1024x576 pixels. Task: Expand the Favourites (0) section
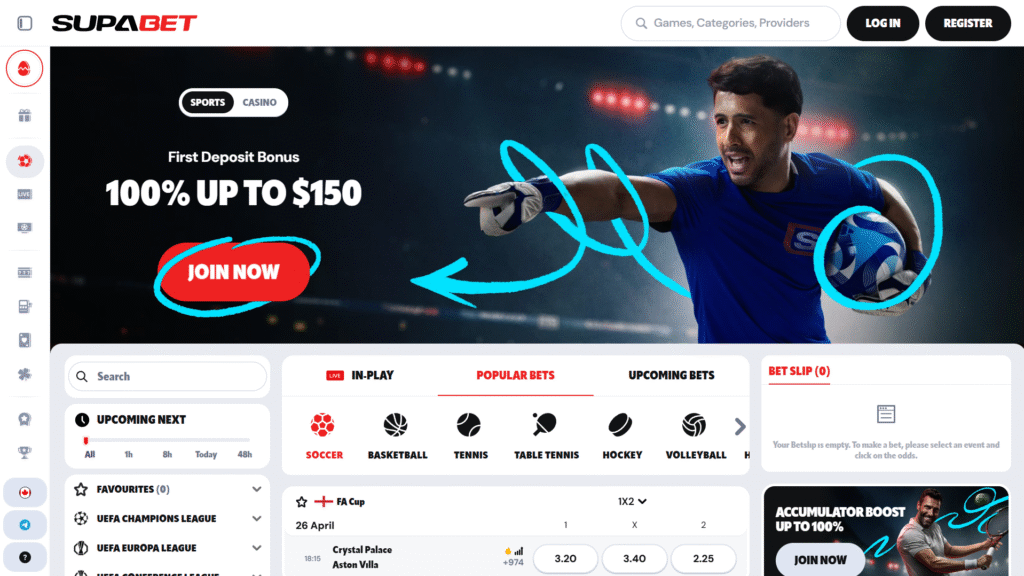167,489
